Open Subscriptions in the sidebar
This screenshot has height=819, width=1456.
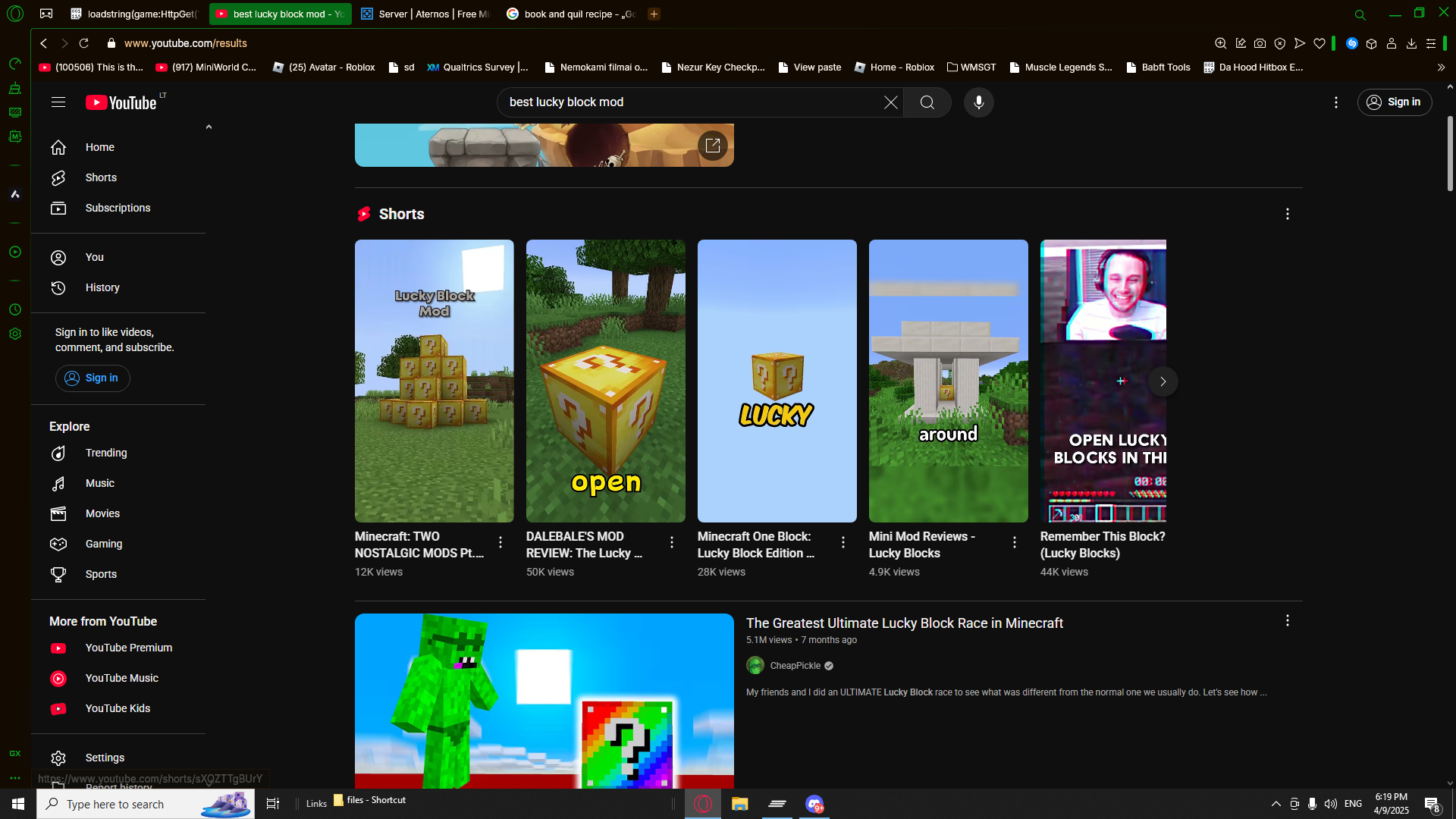[x=118, y=208]
